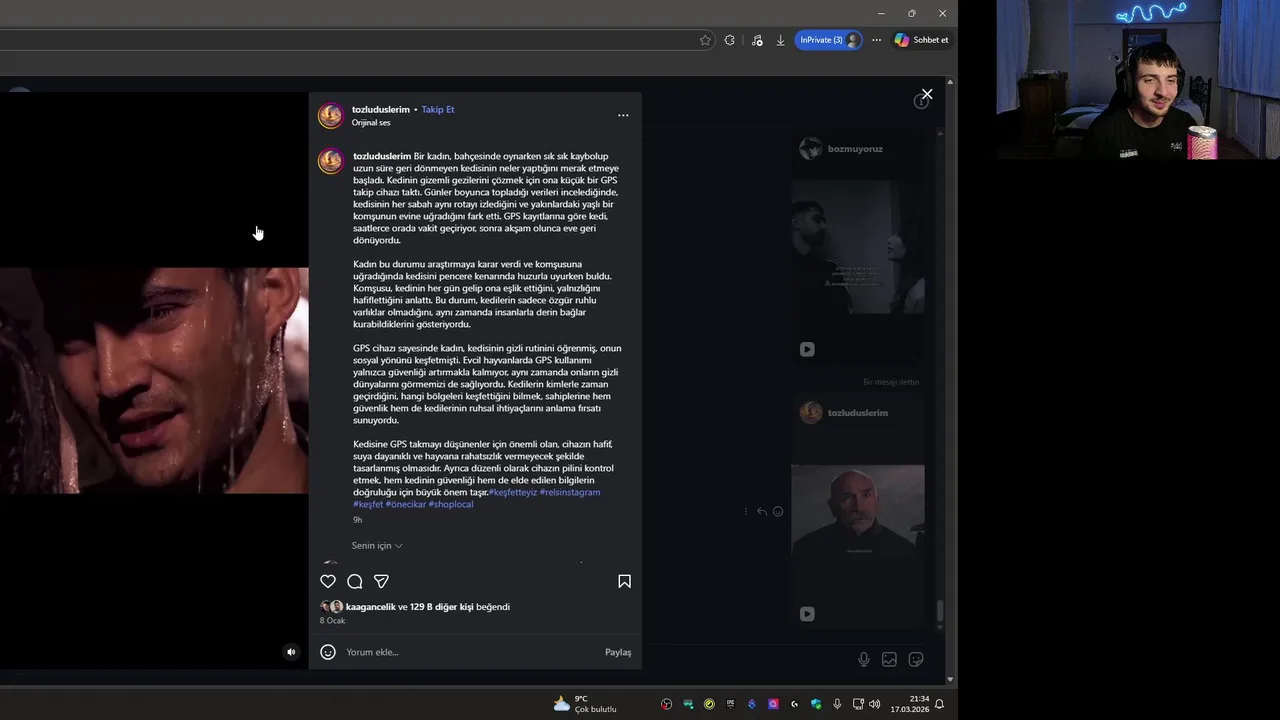Image resolution: width=1280 pixels, height=720 pixels.
Task: Open the #reelsinstagram hashtag
Action: (570, 492)
